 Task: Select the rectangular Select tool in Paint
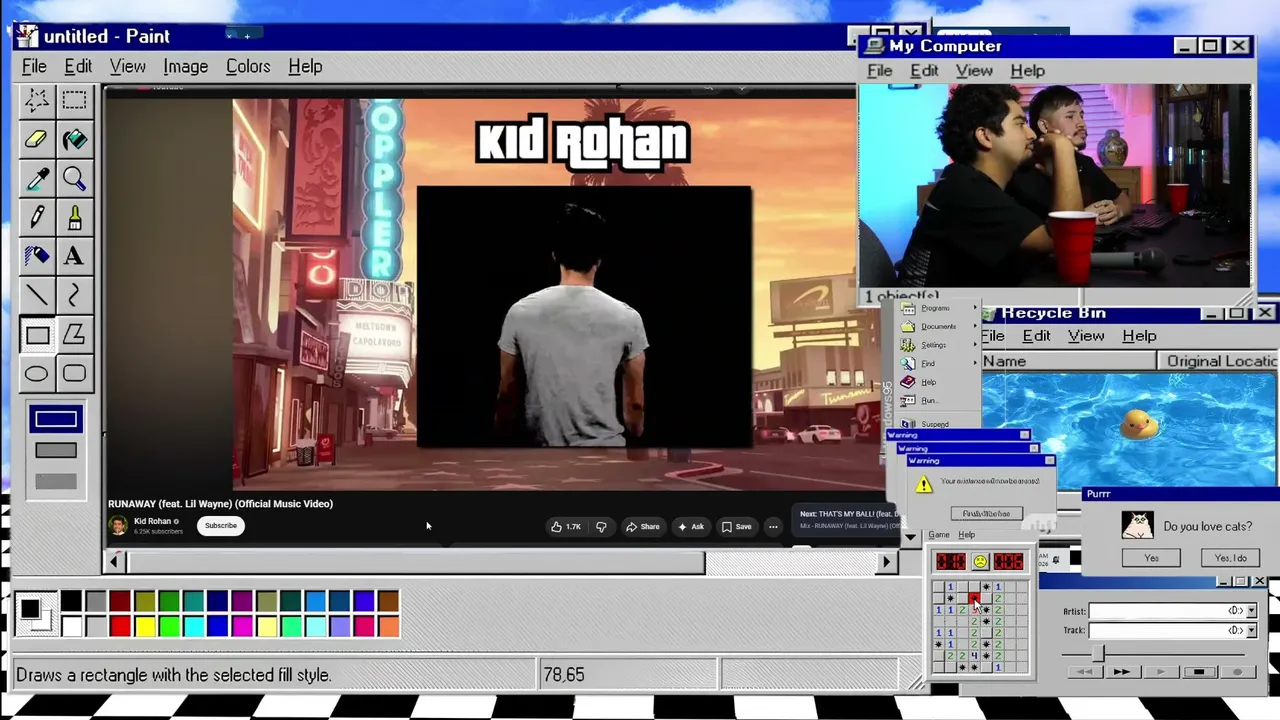point(74,99)
